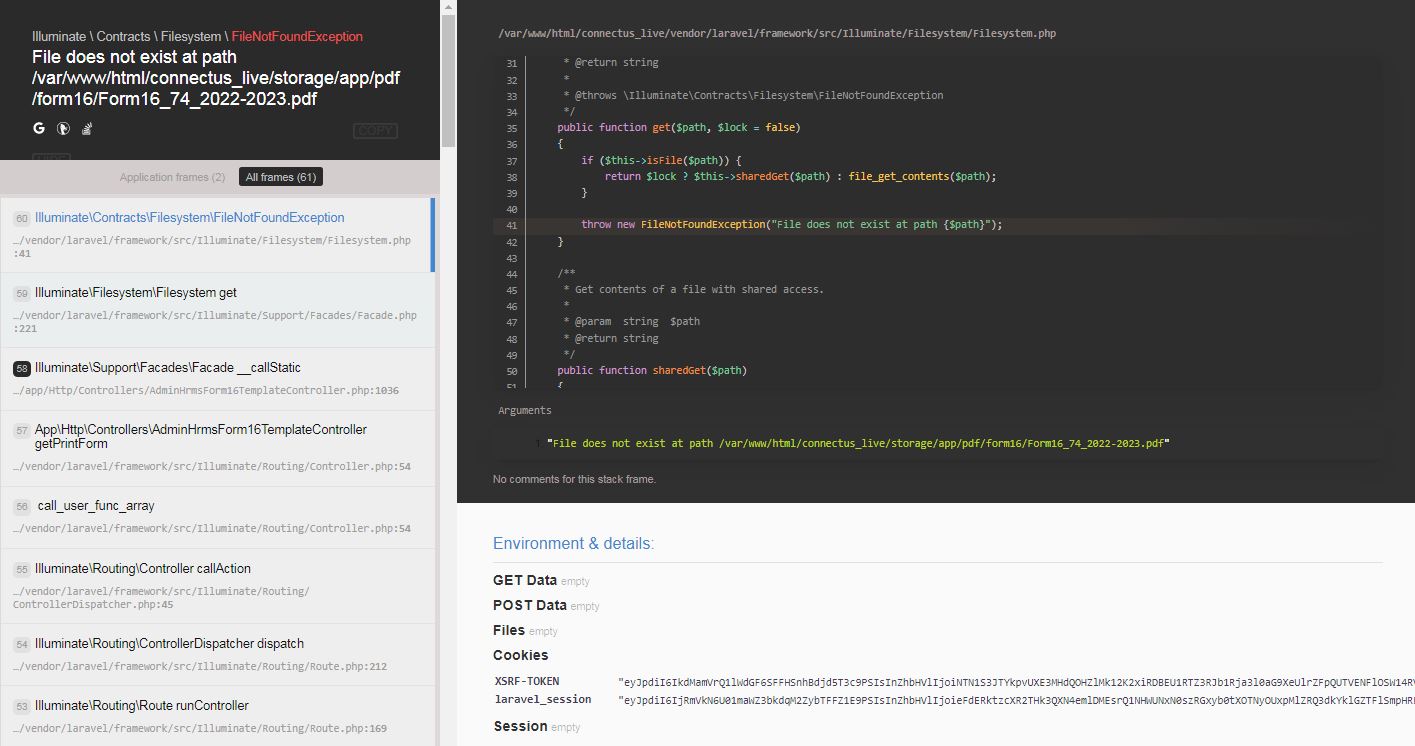Click 'No comments for this stack frame.' text
Image resolution: width=1415 pixels, height=746 pixels.
point(574,479)
